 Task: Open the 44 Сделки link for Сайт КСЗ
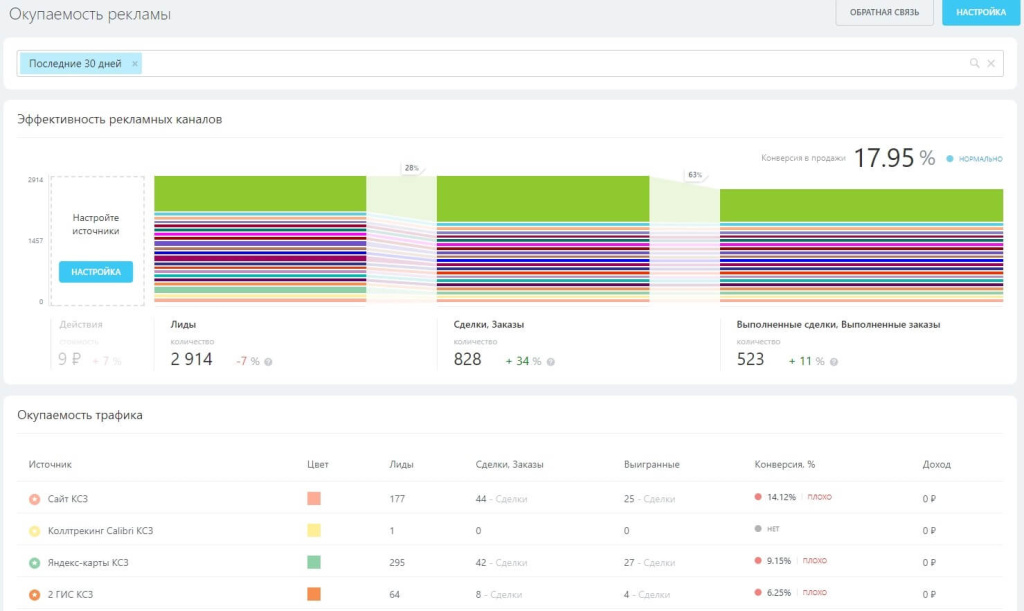[x=501, y=498]
